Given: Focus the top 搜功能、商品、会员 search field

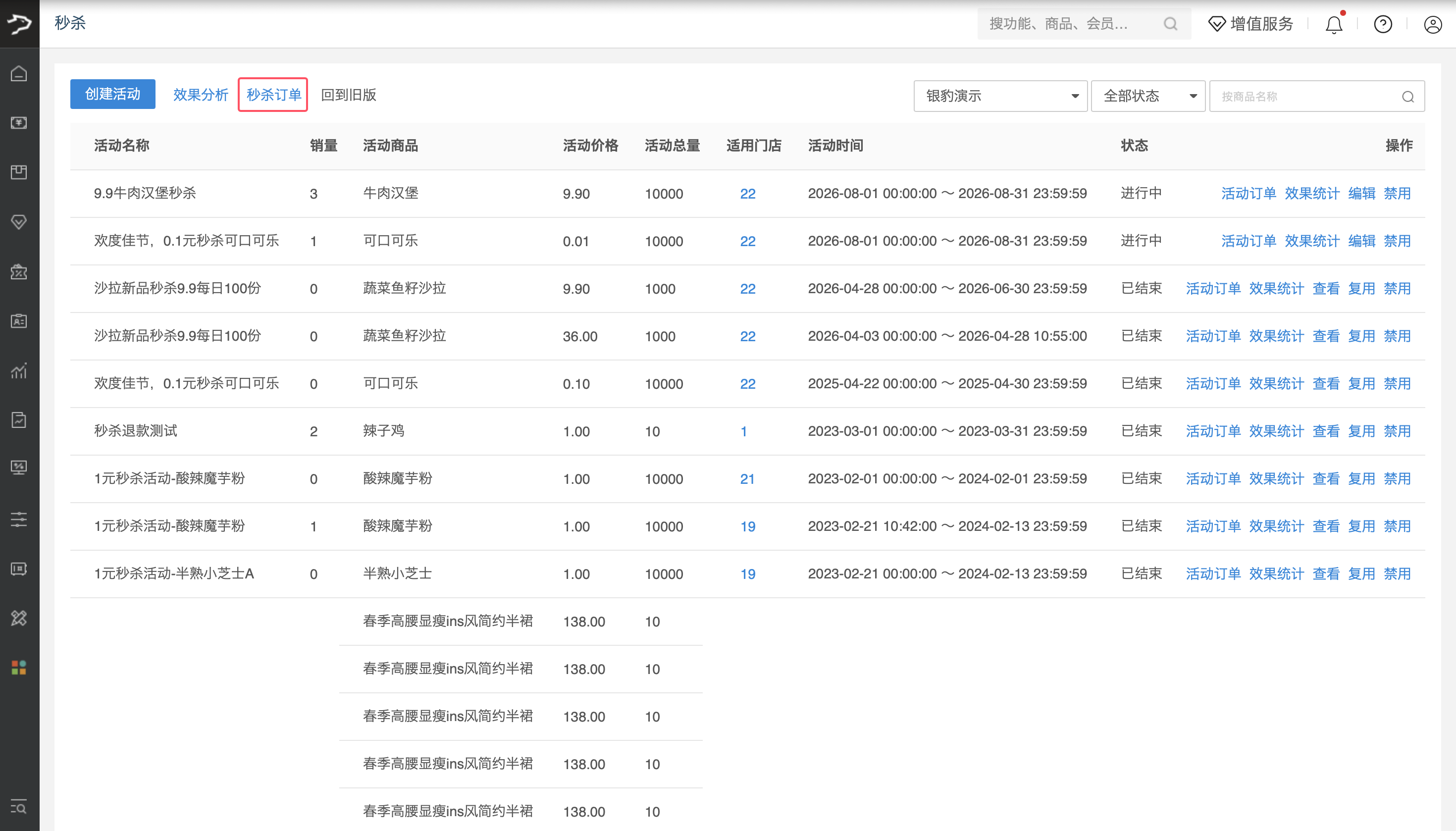Looking at the screenshot, I should [x=1084, y=24].
